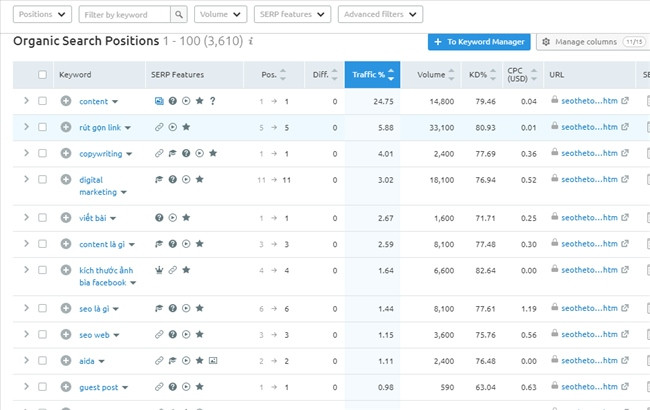This screenshot has height=410, width=650.
Task: Click the crown SERP feature icon for 'kích thước ảnh bìa facebook'
Action: click(159, 270)
